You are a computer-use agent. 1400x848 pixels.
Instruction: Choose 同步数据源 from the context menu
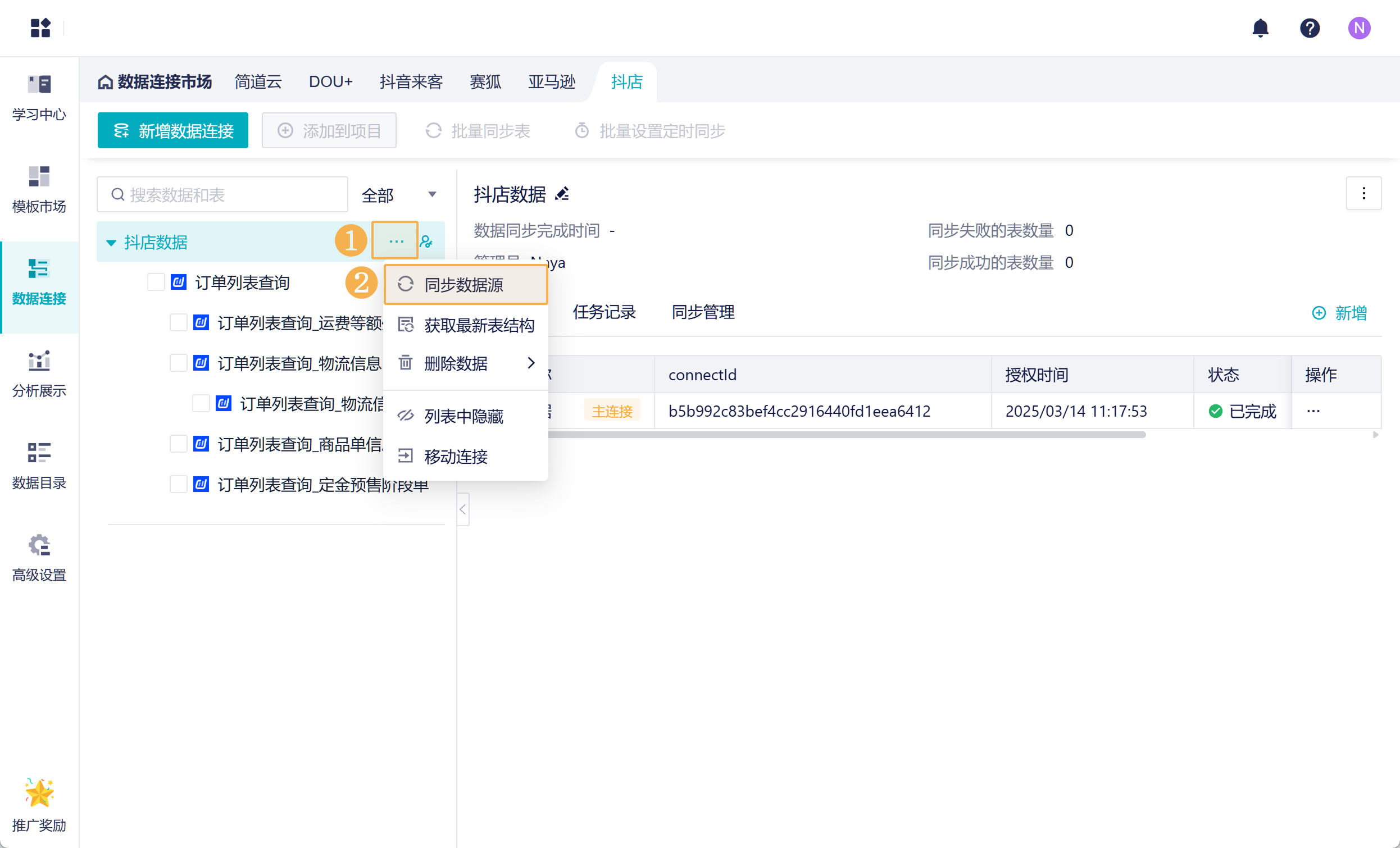tap(465, 285)
